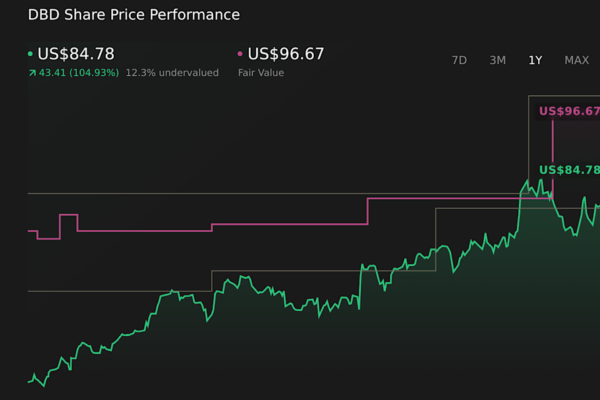Click the DBD Share Price Performance title
The width and height of the screenshot is (600, 400).
134,15
